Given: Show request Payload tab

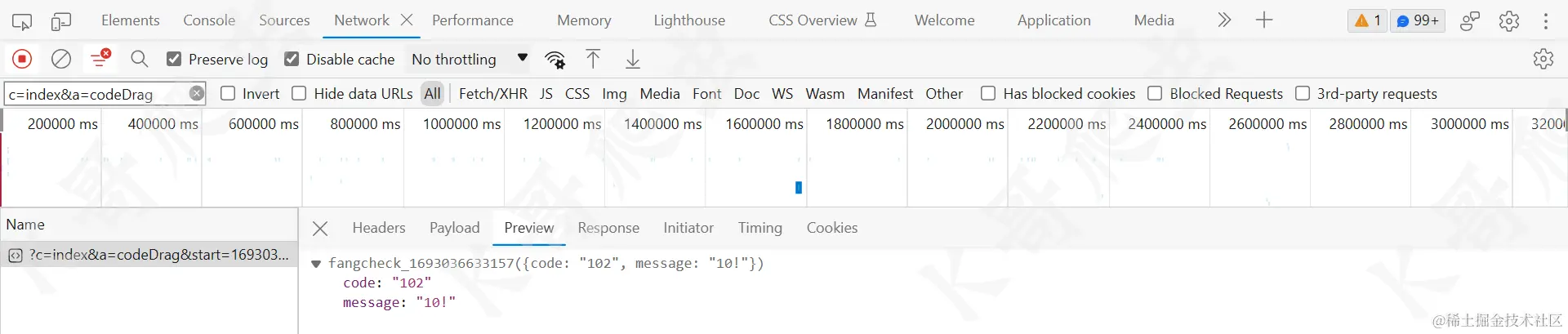Looking at the screenshot, I should [455, 228].
